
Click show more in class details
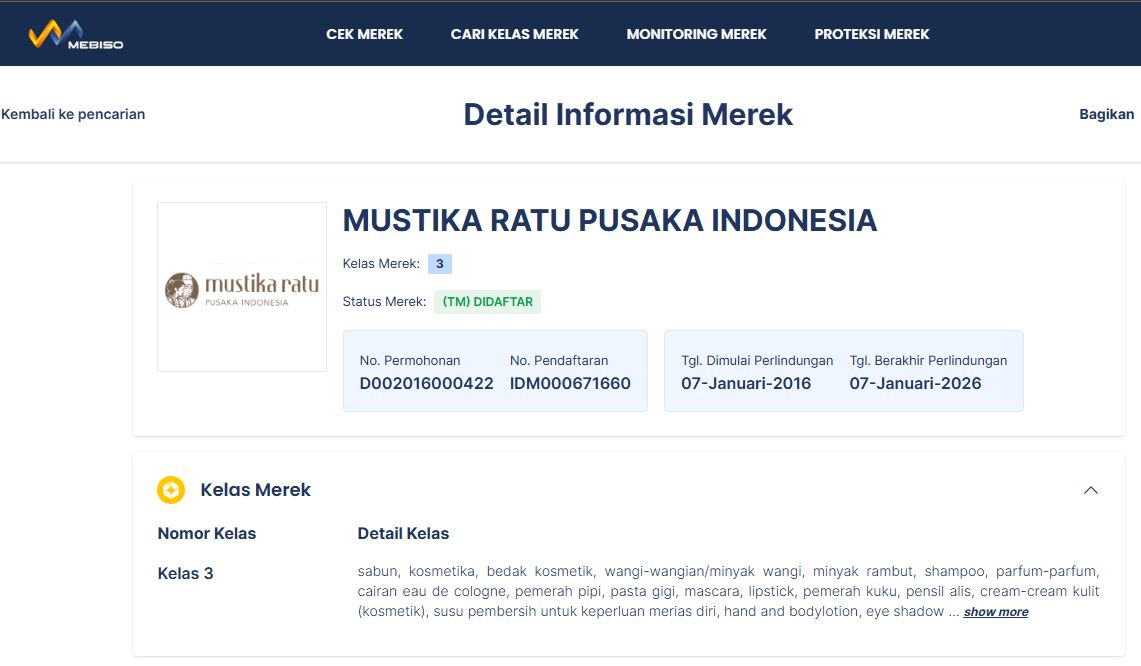pyautogui.click(x=995, y=612)
